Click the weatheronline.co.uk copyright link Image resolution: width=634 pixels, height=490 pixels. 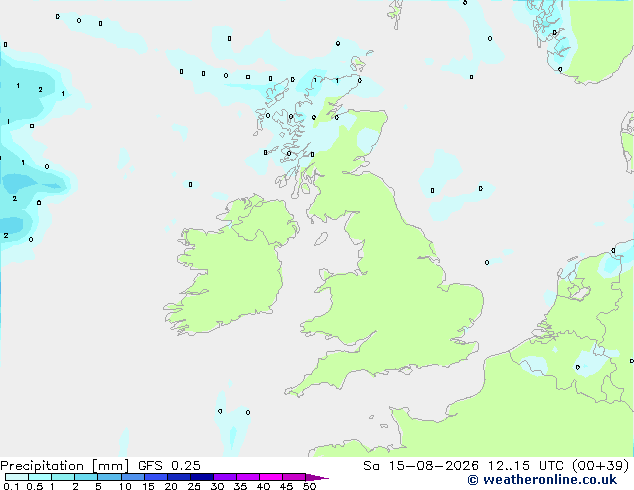pyautogui.click(x=542, y=480)
